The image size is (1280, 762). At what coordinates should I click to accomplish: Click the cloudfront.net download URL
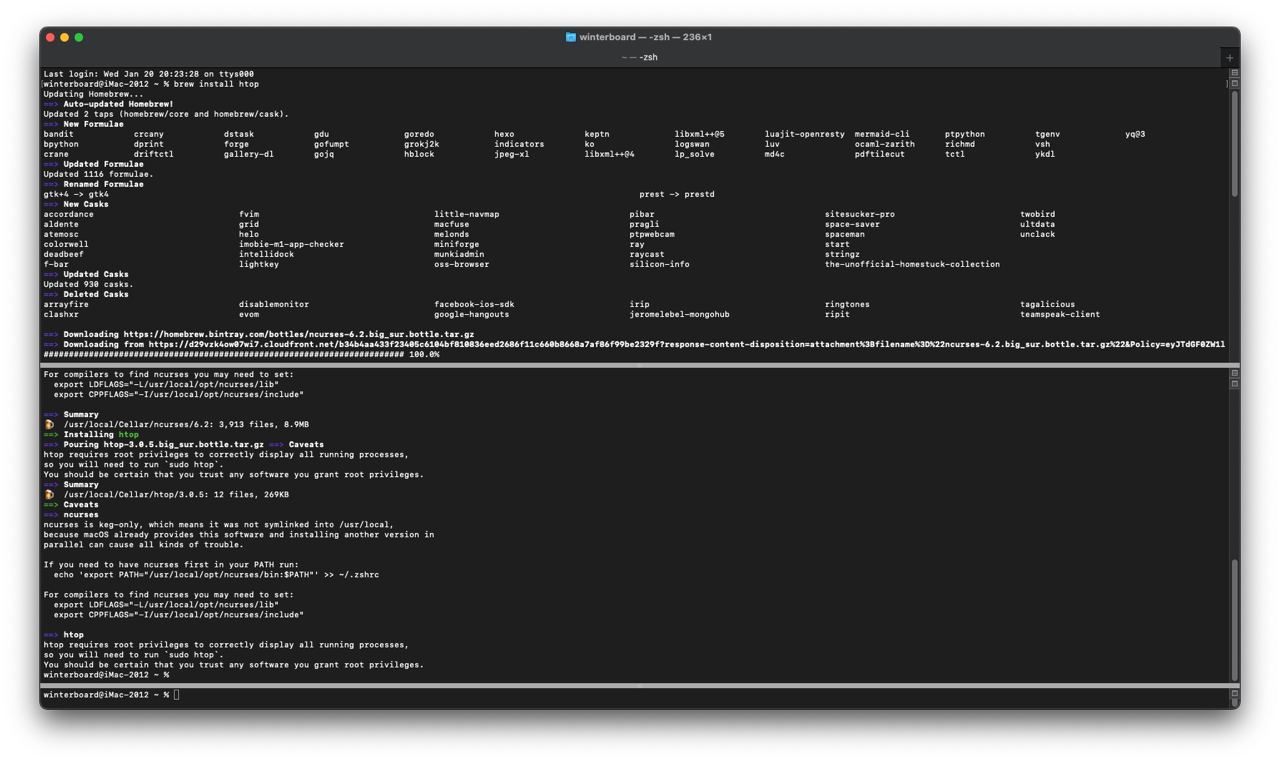coord(687,344)
